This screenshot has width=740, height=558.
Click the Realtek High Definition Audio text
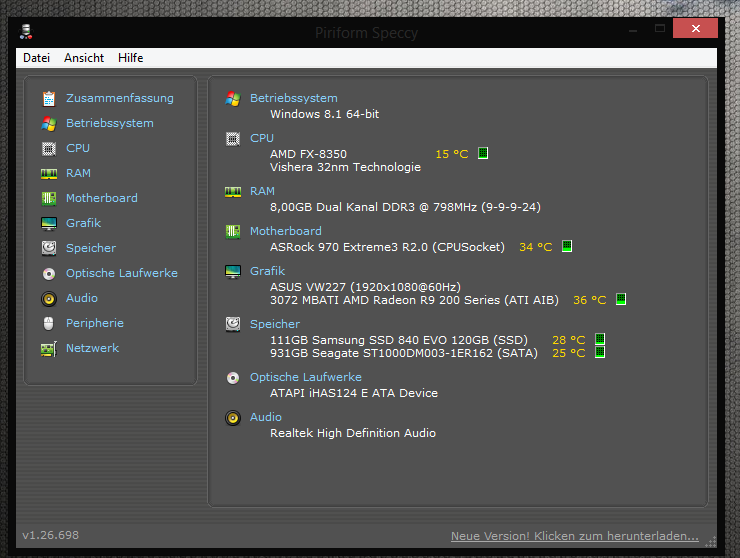(x=353, y=433)
